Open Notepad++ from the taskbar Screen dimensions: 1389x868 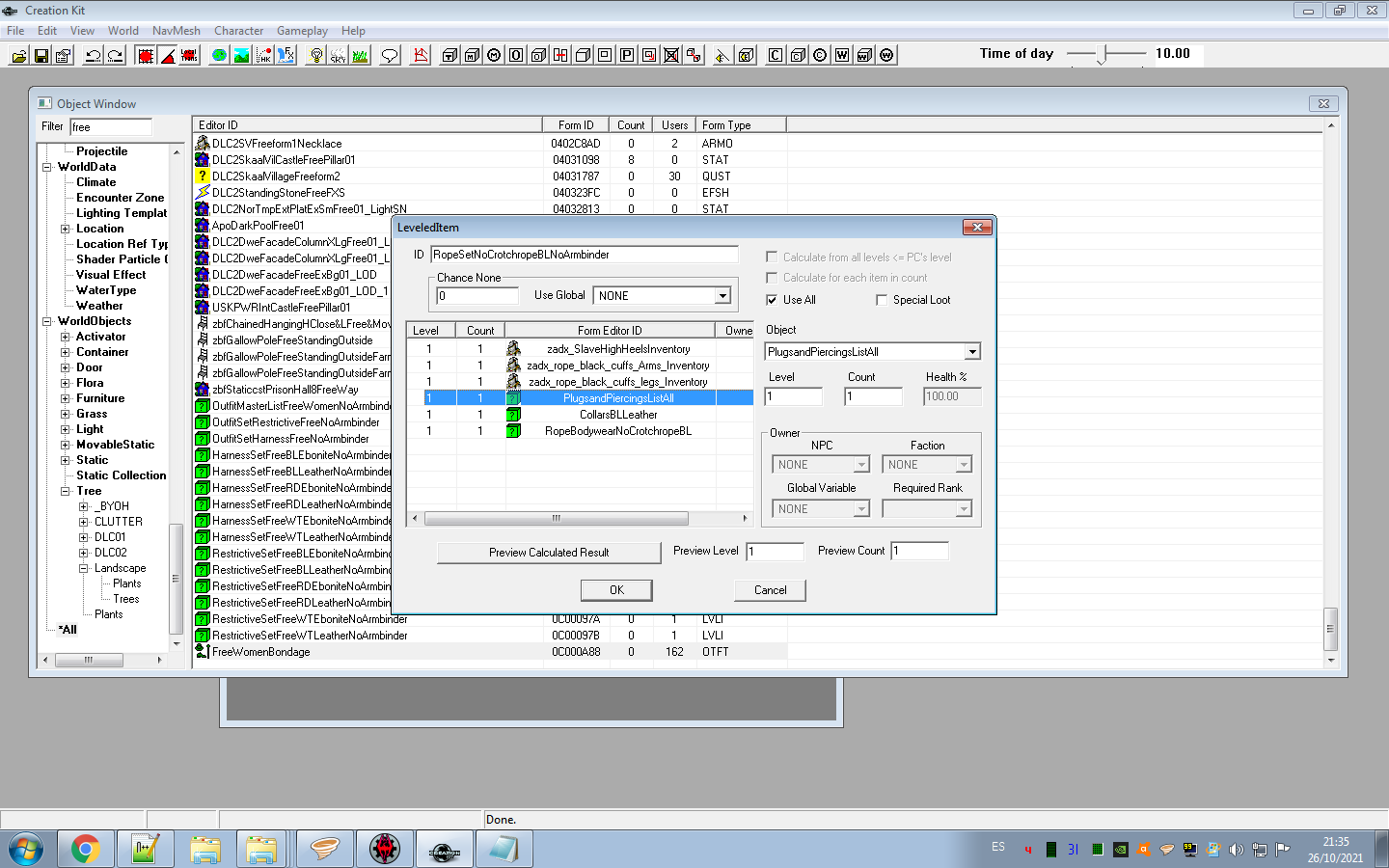[145, 850]
